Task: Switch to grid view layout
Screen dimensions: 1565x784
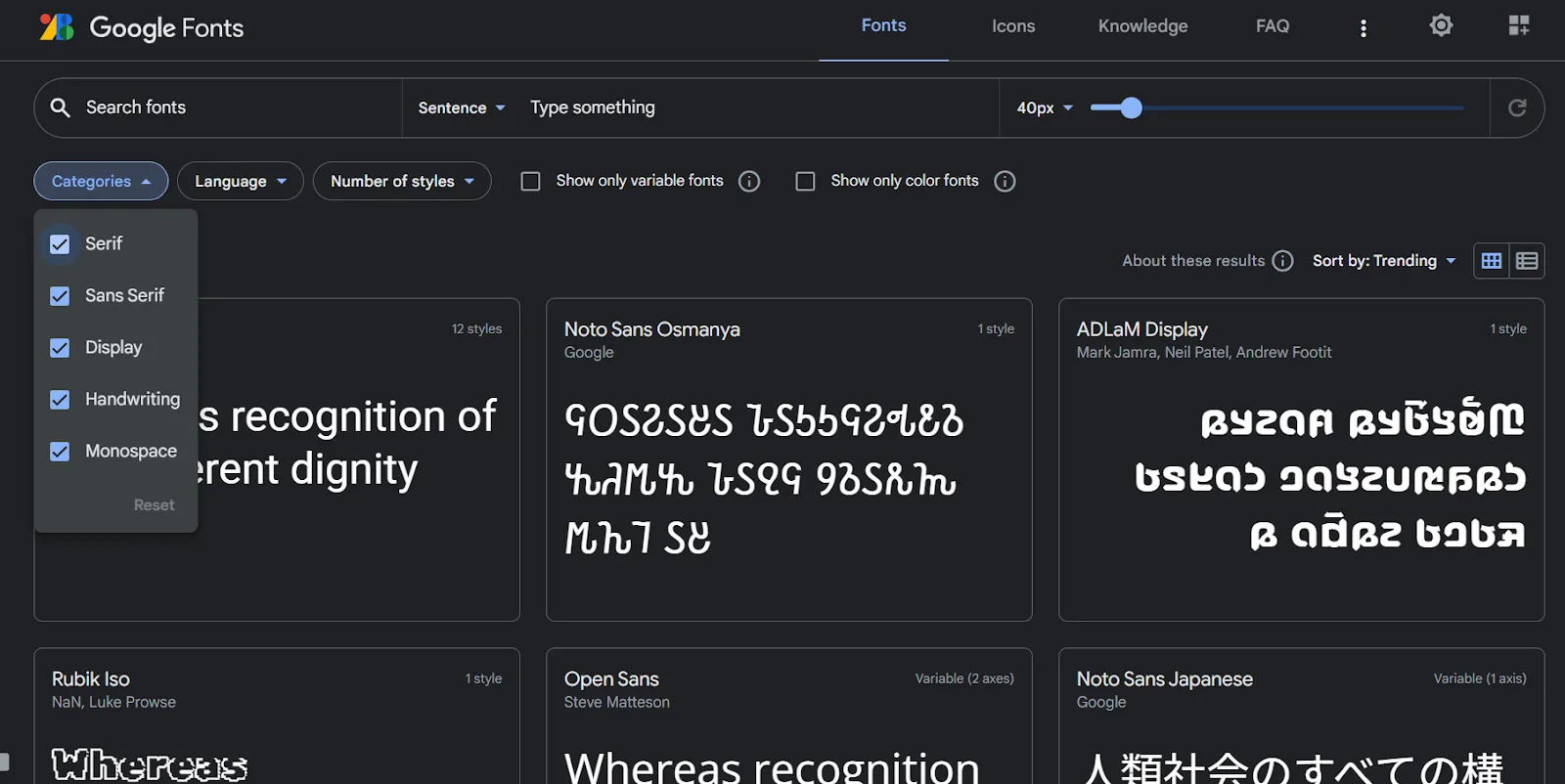Action: tap(1491, 261)
